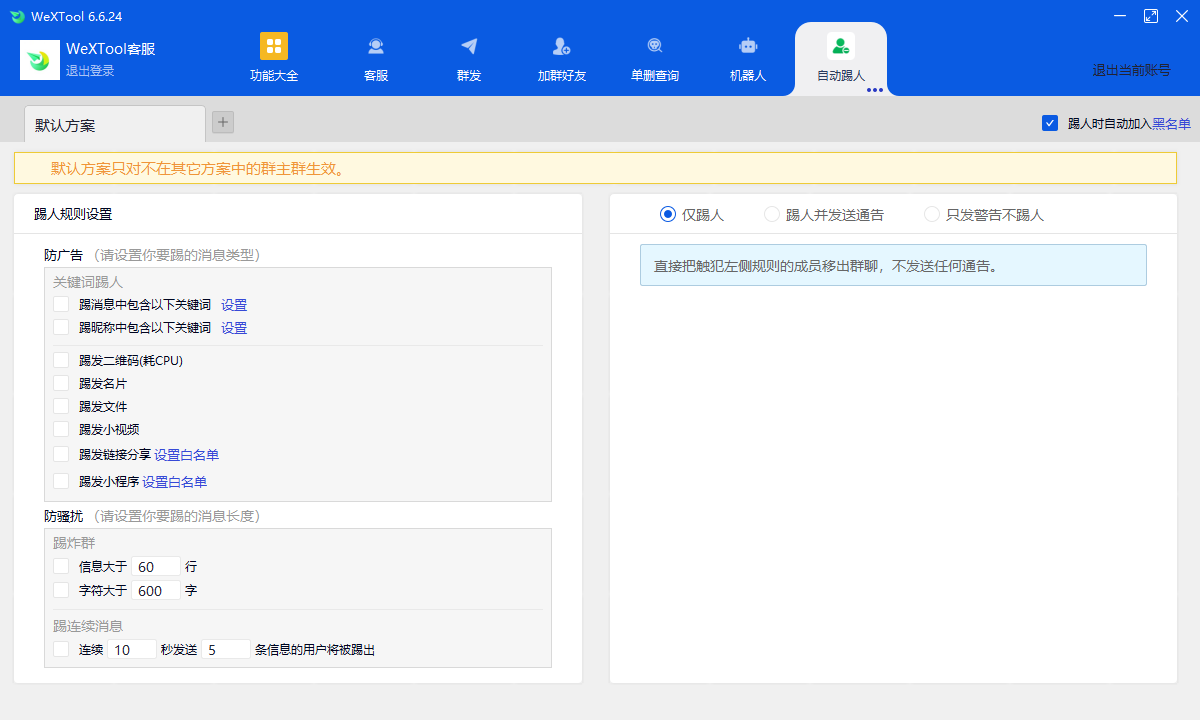Expand the three dots under 自动踢人
This screenshot has width=1200, height=720.
[x=874, y=90]
